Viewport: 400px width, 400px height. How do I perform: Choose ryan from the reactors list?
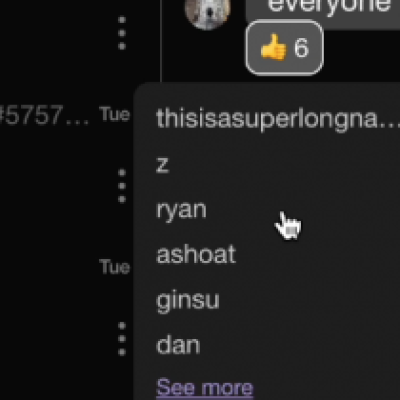pyautogui.click(x=181, y=210)
